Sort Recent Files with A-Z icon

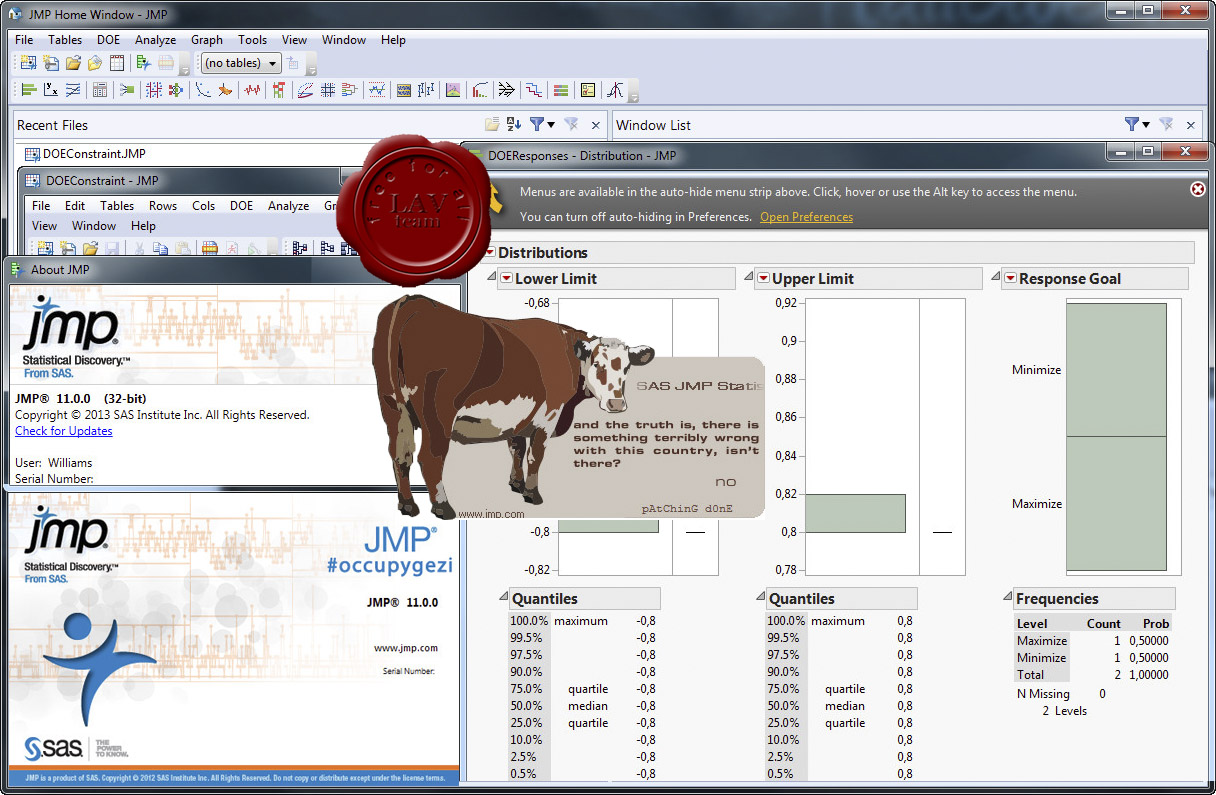coord(514,125)
